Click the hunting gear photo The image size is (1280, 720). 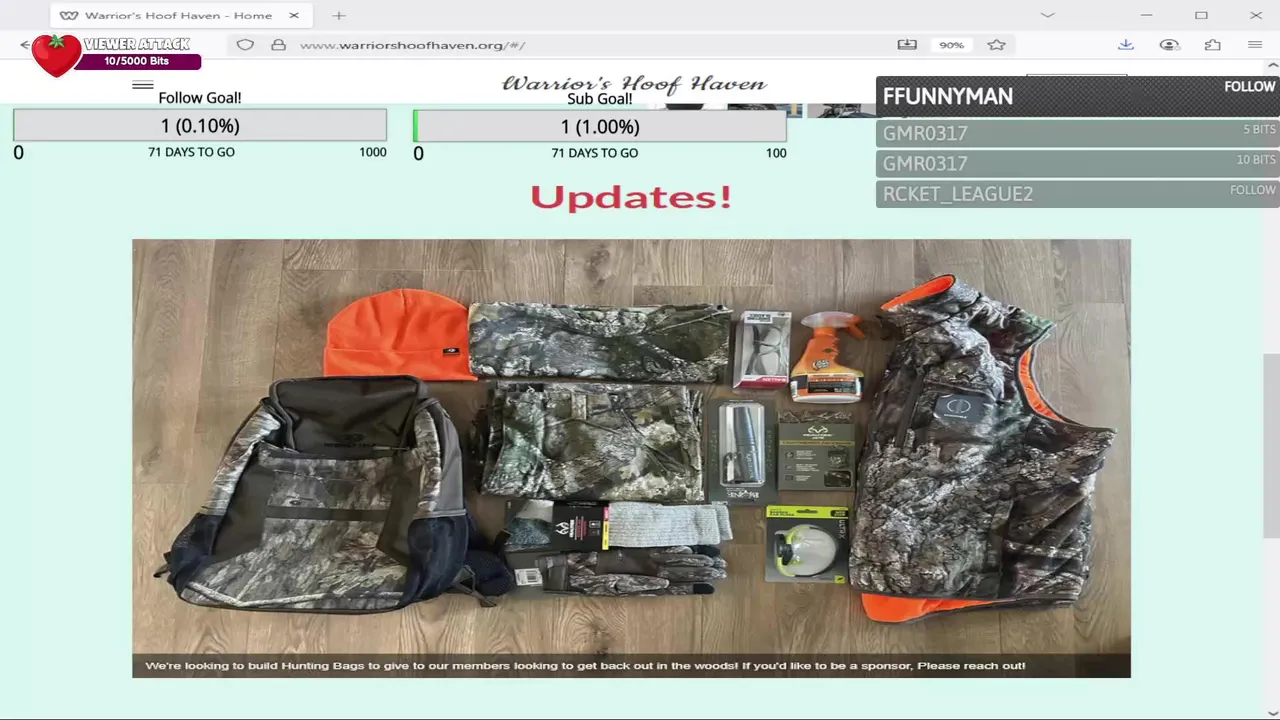pos(631,458)
